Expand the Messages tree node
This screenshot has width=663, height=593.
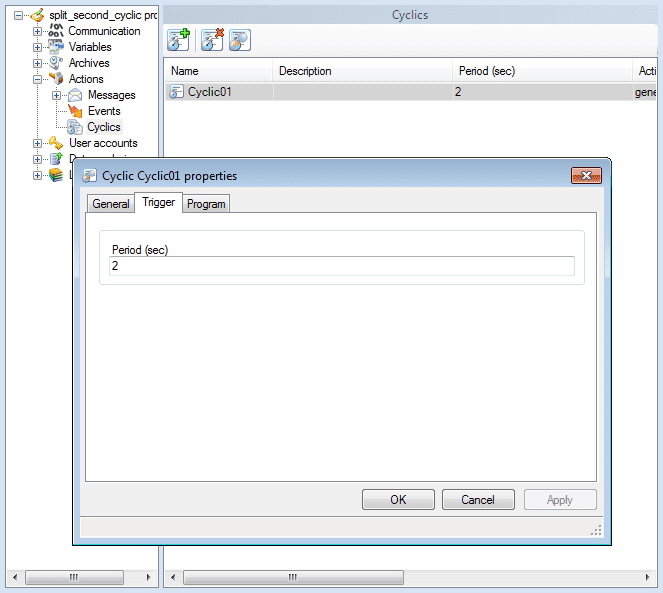(x=57, y=95)
